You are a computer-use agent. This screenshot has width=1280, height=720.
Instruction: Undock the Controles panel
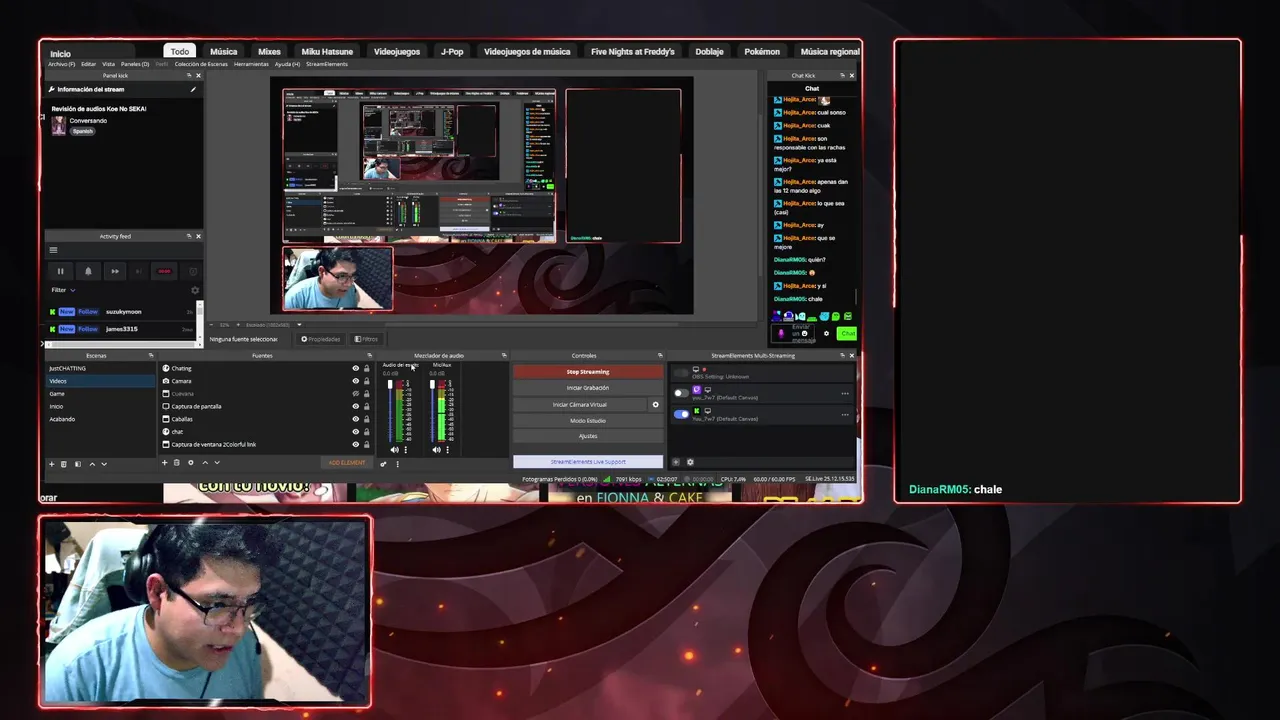[x=660, y=355]
